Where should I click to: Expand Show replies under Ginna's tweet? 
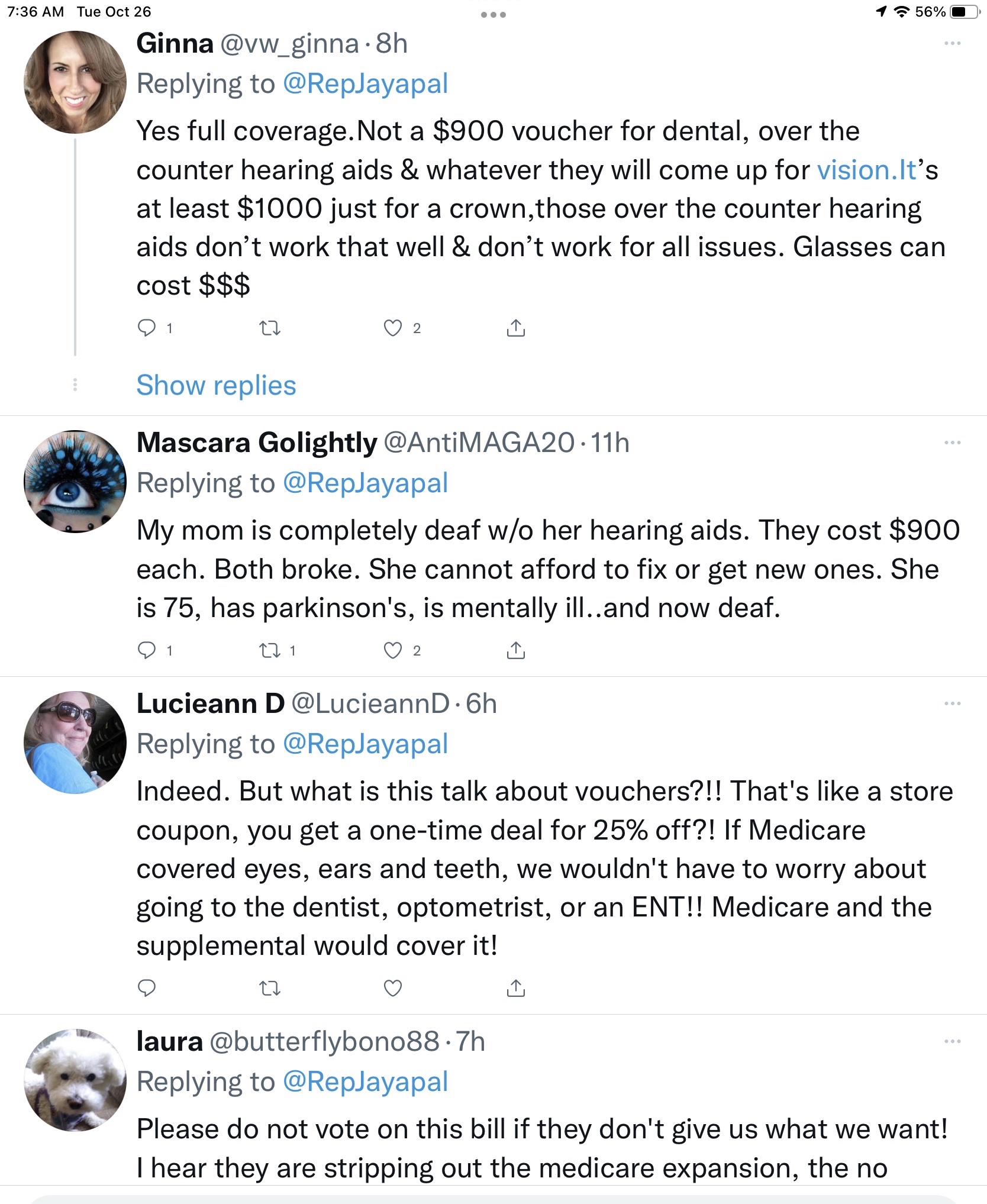pyautogui.click(x=216, y=385)
